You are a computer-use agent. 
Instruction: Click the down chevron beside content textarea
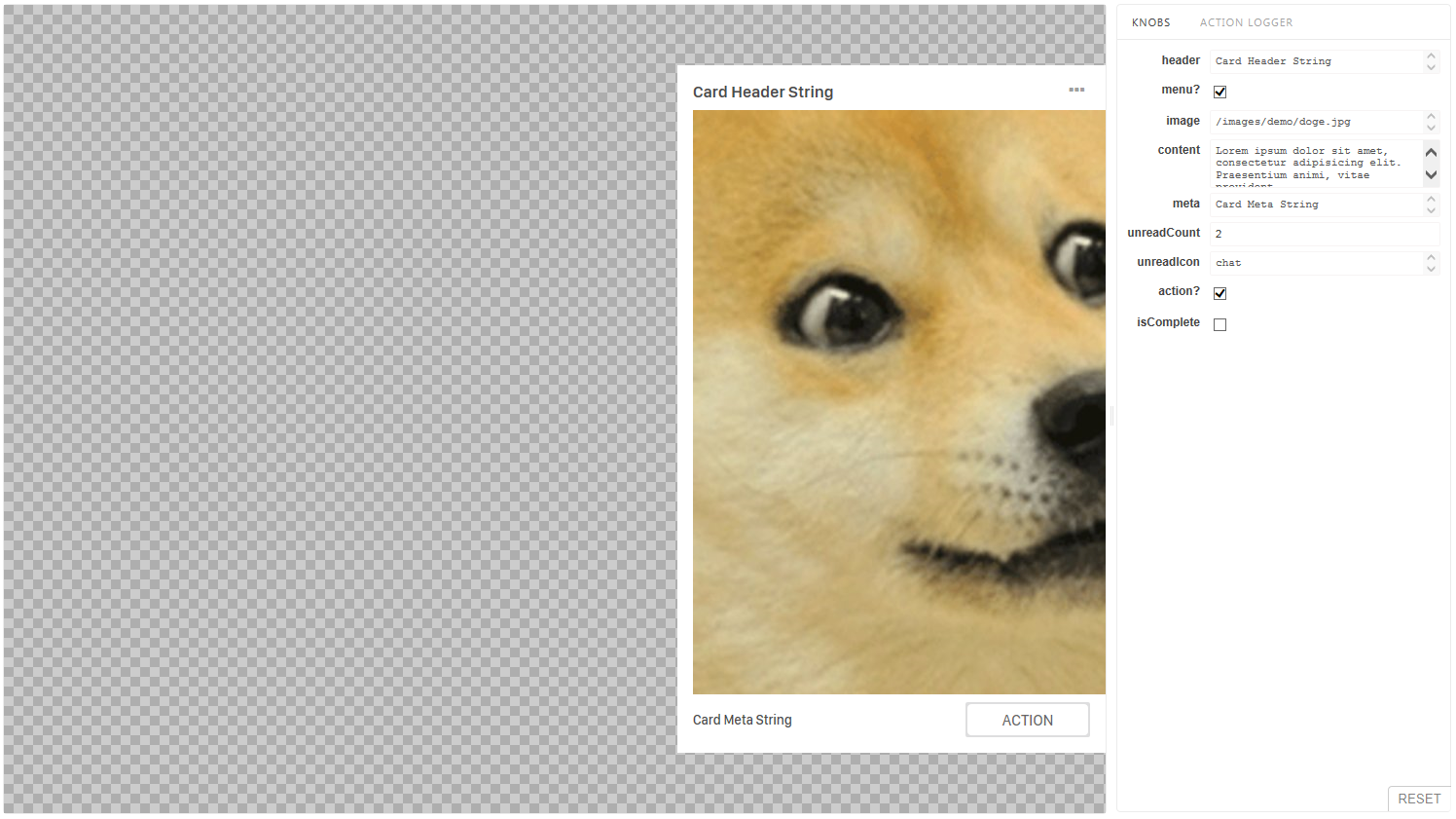click(1431, 175)
